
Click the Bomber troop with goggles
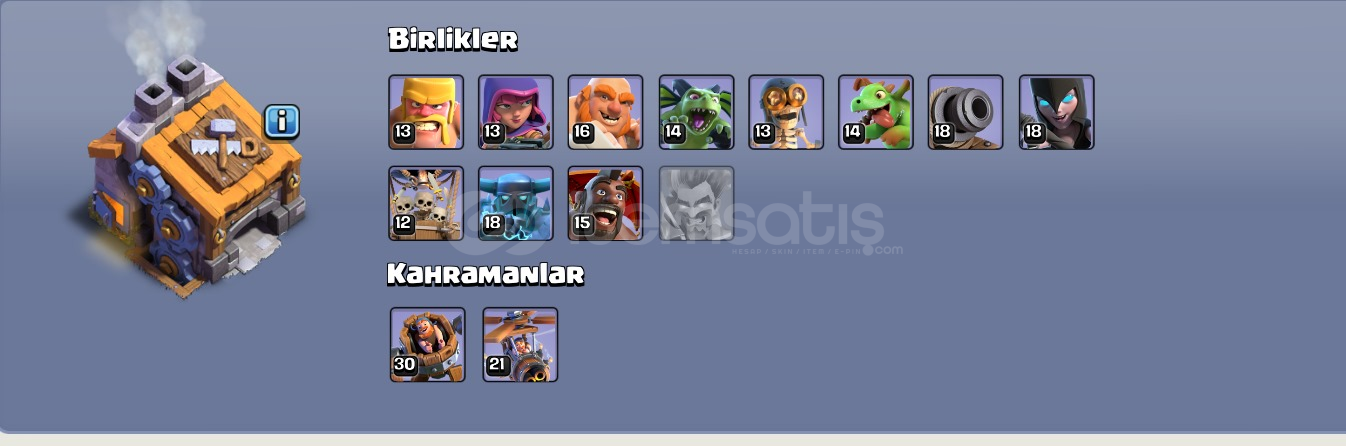tap(786, 112)
